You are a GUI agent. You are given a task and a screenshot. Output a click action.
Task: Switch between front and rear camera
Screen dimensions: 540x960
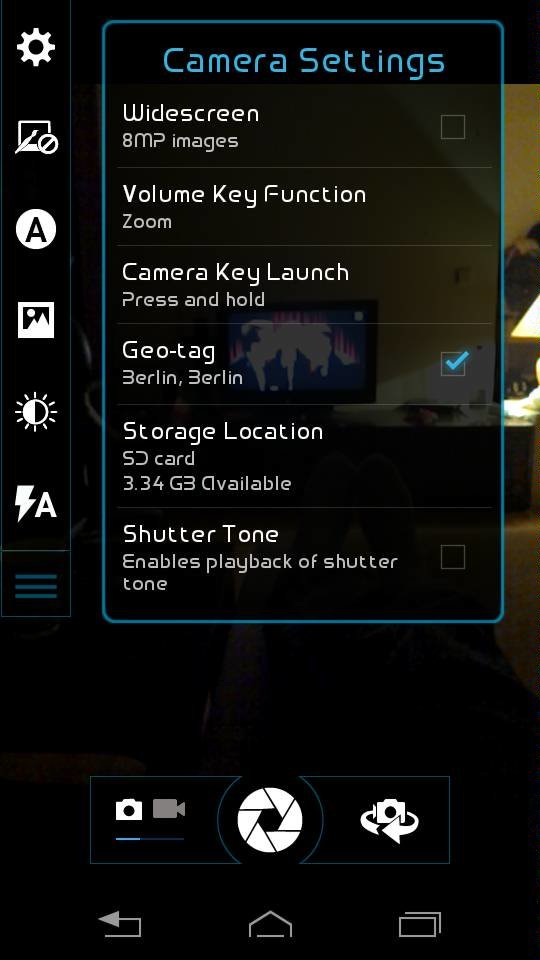(389, 820)
